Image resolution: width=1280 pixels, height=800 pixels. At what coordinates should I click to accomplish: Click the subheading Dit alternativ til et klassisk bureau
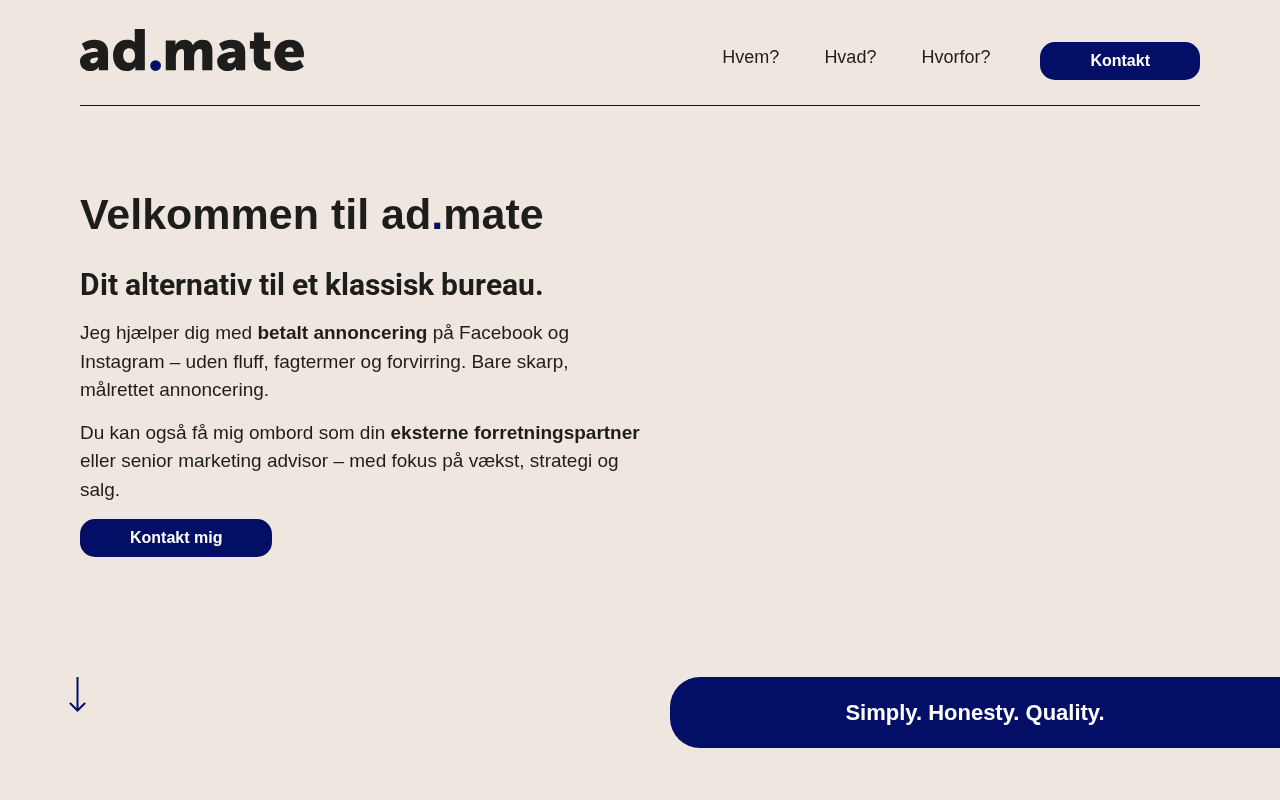coord(311,285)
